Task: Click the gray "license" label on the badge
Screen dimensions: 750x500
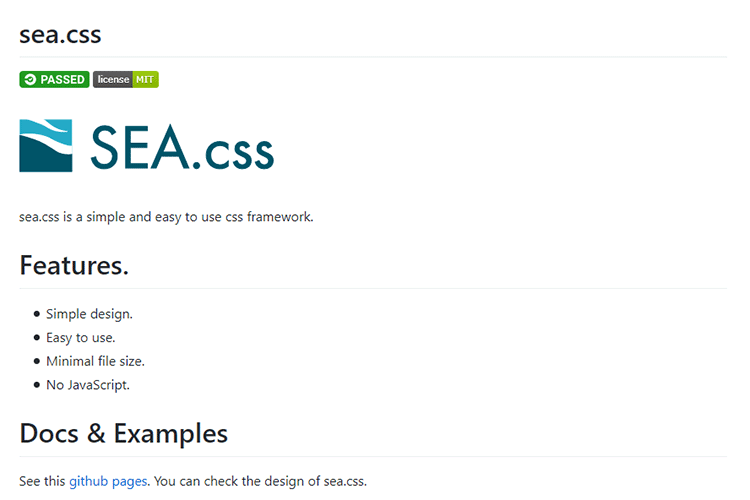Action: (x=113, y=80)
